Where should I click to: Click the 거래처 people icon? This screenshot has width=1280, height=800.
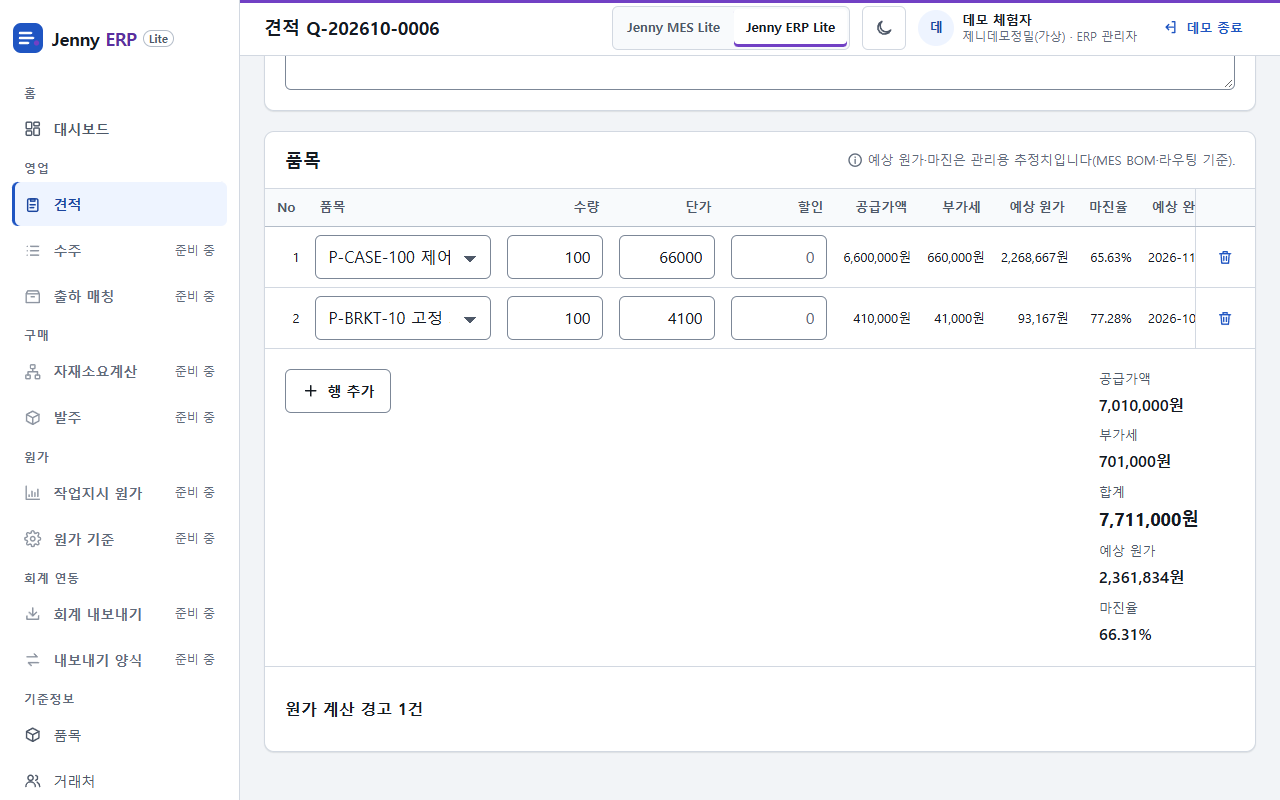(33, 781)
